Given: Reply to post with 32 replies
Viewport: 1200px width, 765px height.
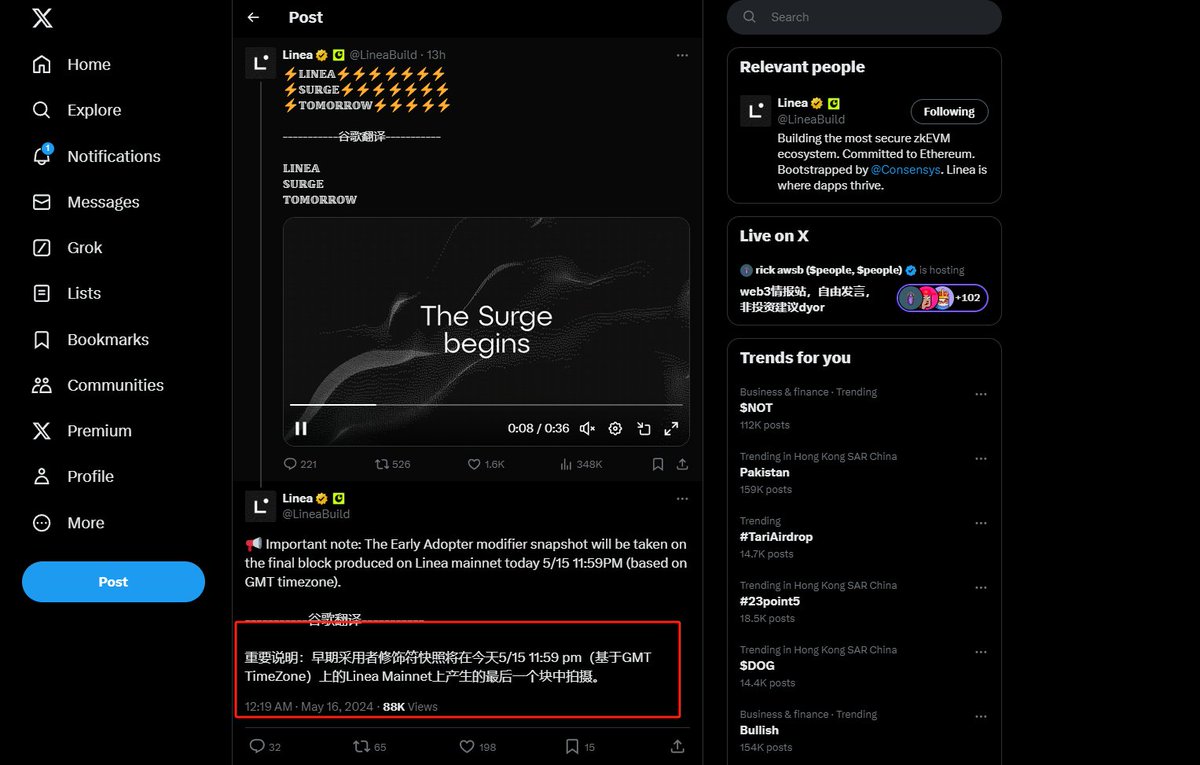Looking at the screenshot, I should point(265,746).
